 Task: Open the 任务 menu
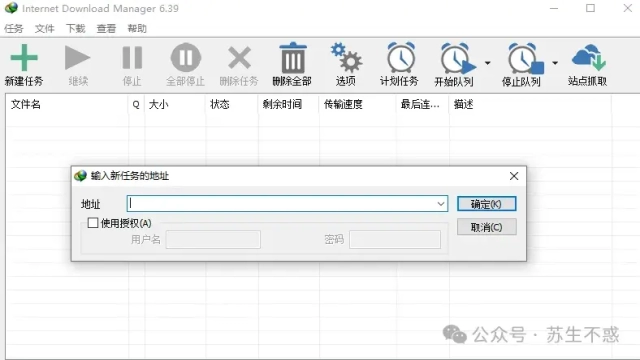point(14,29)
